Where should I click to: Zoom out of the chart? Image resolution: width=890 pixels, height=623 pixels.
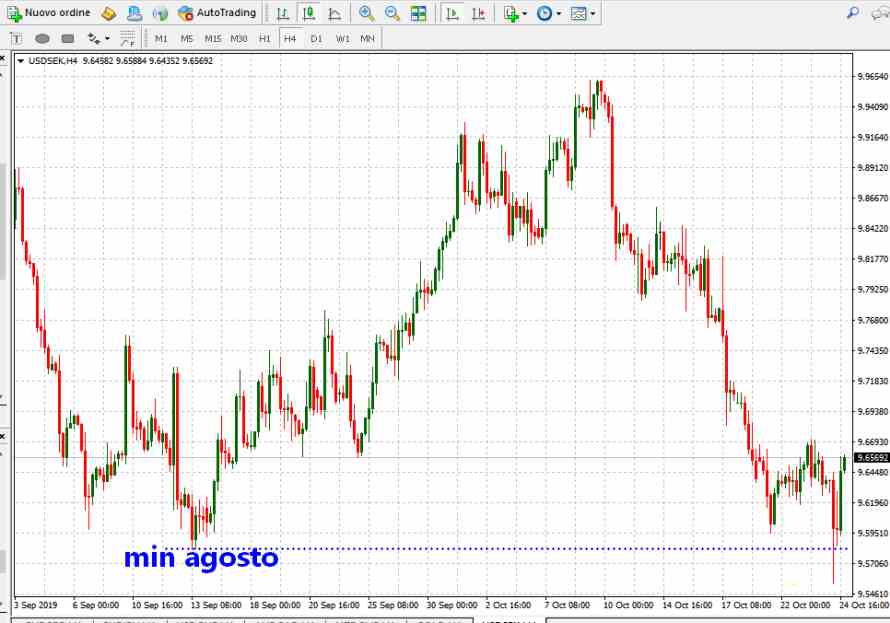point(392,13)
